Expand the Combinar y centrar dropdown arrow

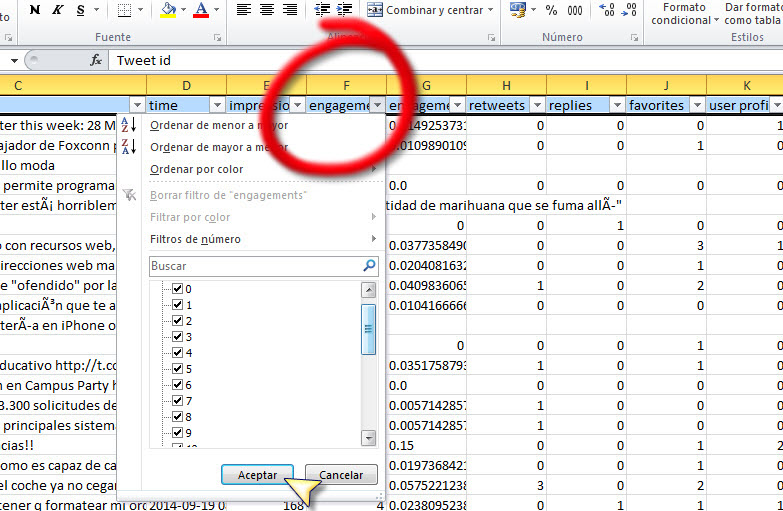tap(491, 10)
